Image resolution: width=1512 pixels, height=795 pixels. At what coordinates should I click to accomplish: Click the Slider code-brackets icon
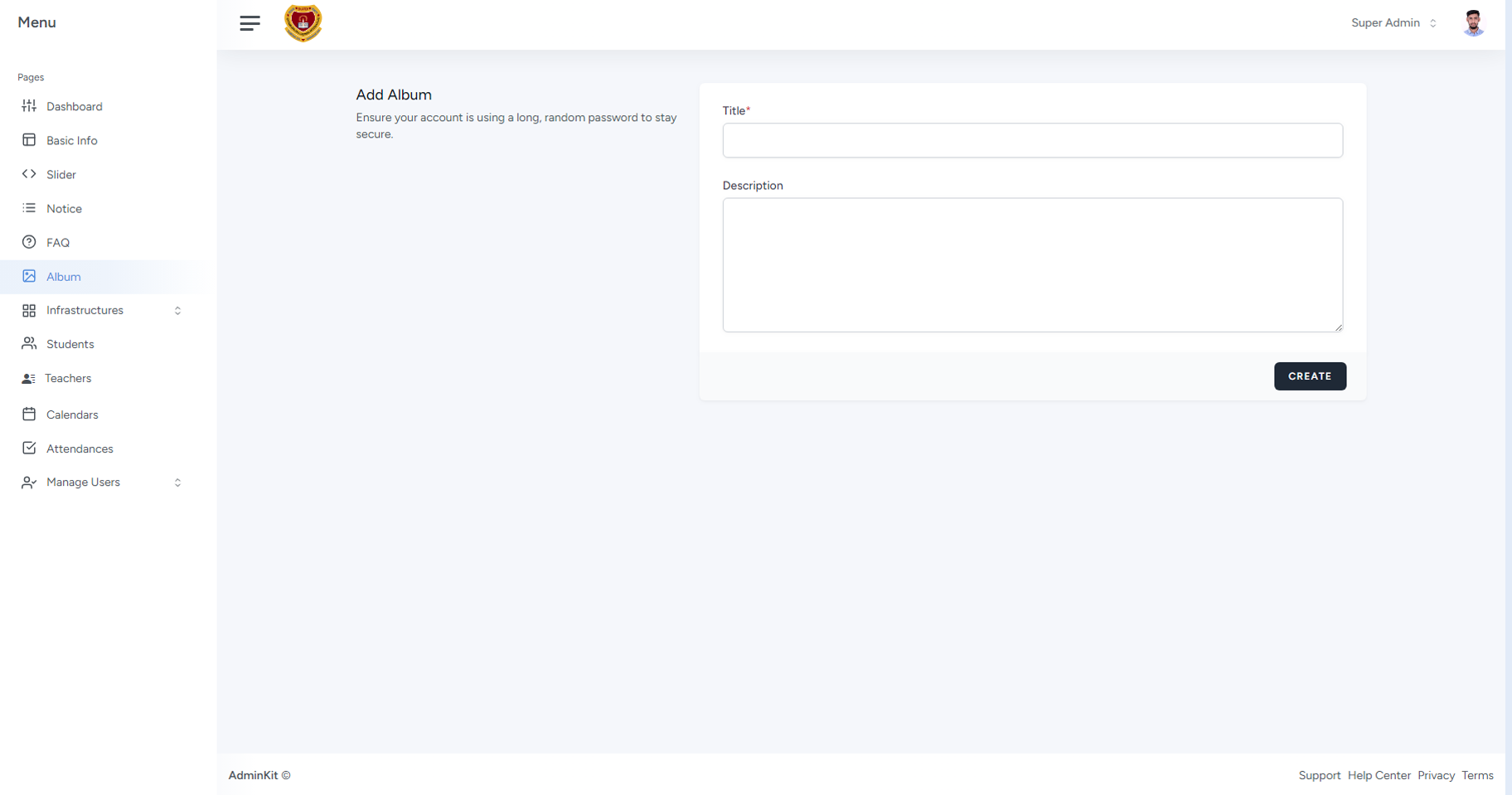coord(29,174)
